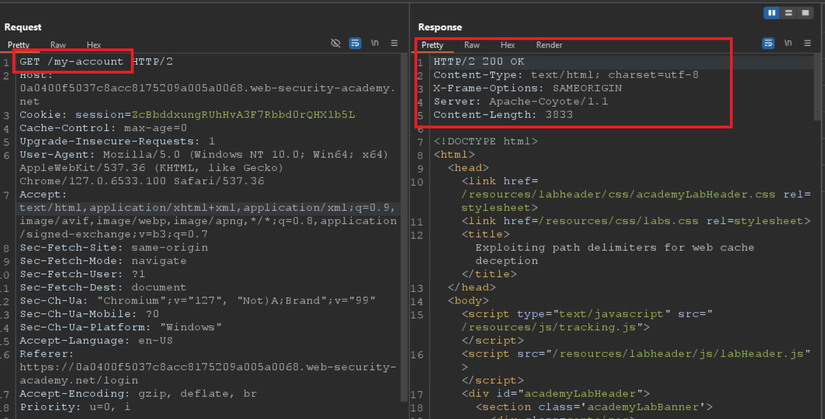Click the '<!DOCTYPE html>' line in response

tap(486, 141)
